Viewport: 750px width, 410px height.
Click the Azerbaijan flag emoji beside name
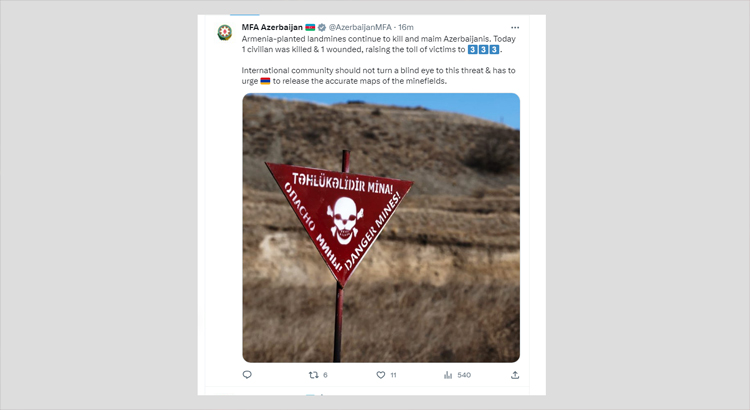click(310, 27)
